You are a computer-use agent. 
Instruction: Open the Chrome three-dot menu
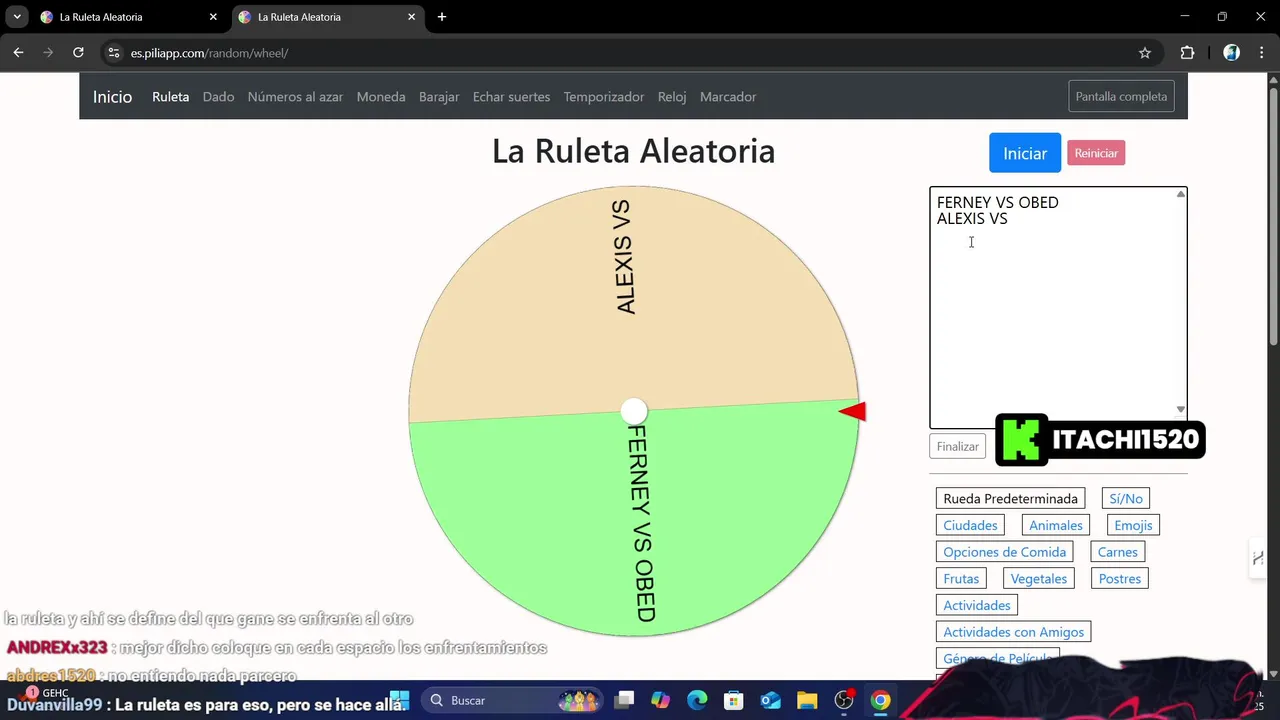1261,53
